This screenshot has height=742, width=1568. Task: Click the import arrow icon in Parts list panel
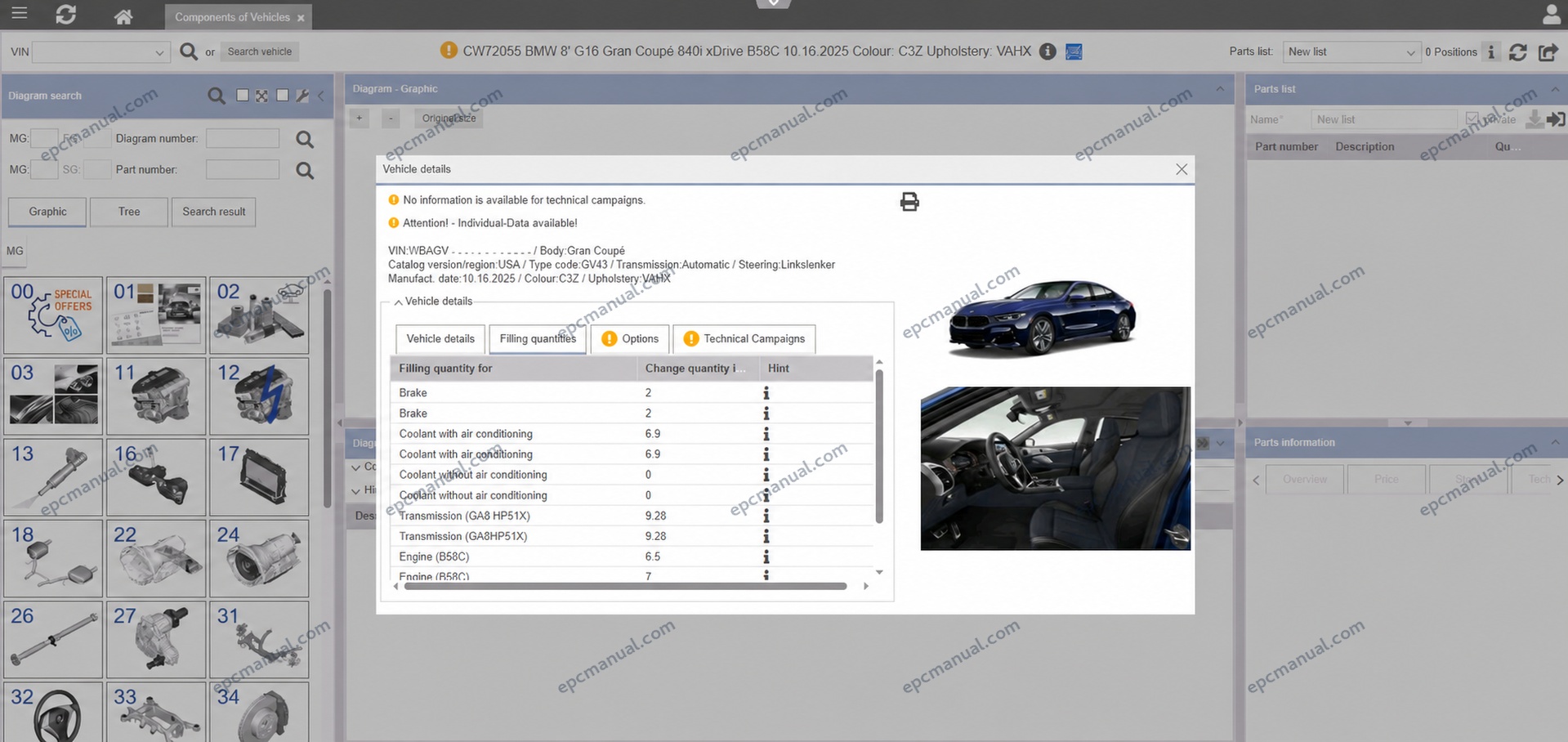pyautogui.click(x=1557, y=119)
